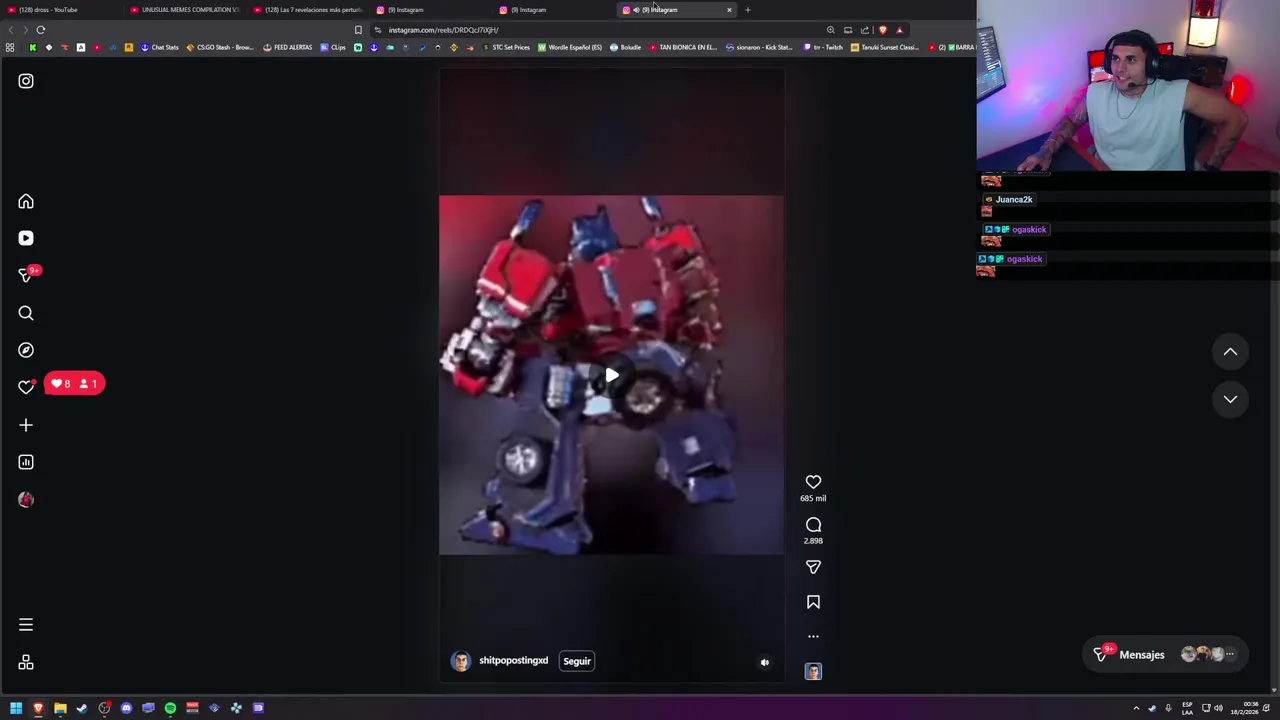
Task: Open Notifications heart icon in sidebar
Action: point(26,387)
